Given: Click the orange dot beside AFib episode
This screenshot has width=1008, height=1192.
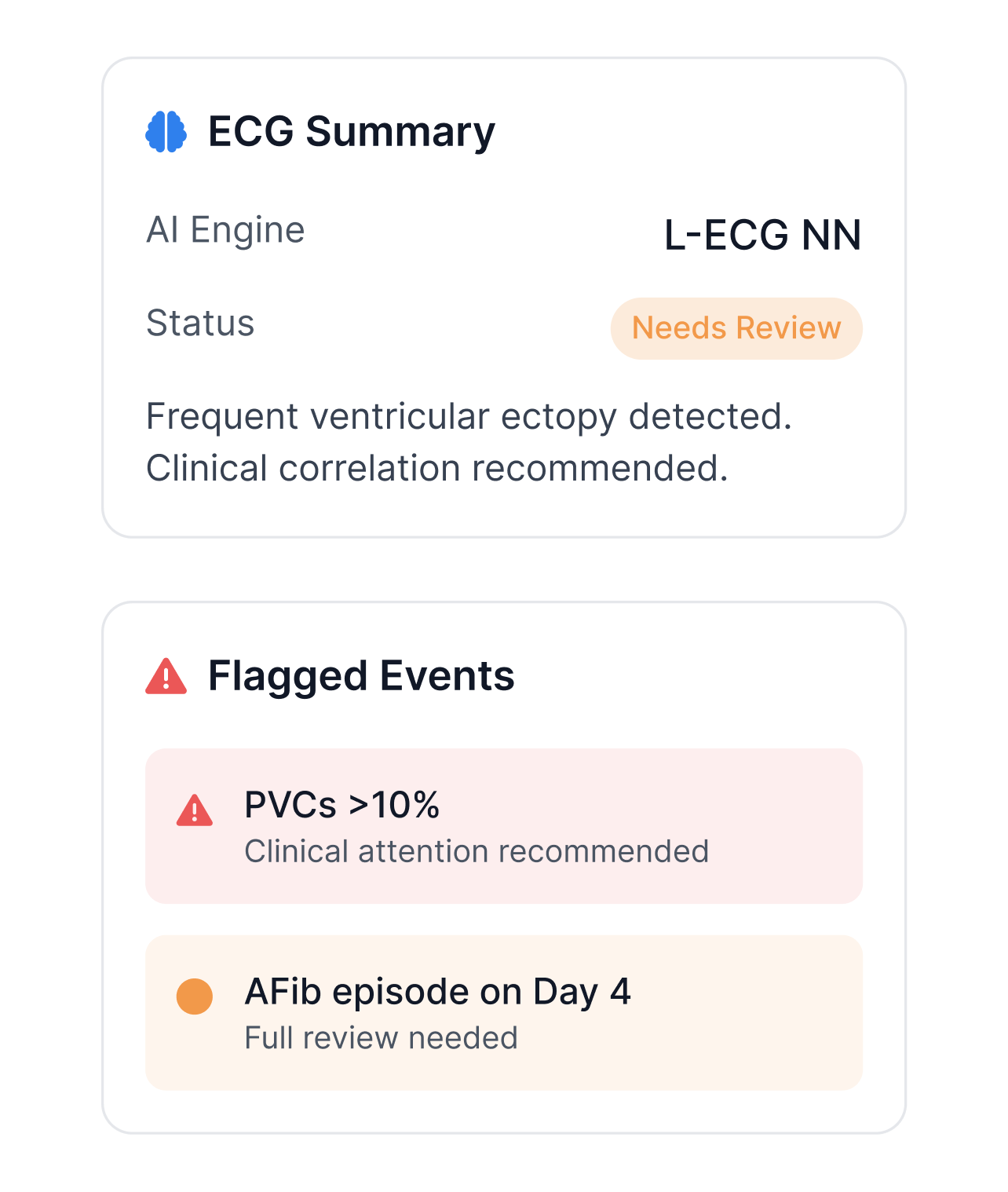Looking at the screenshot, I should (195, 996).
